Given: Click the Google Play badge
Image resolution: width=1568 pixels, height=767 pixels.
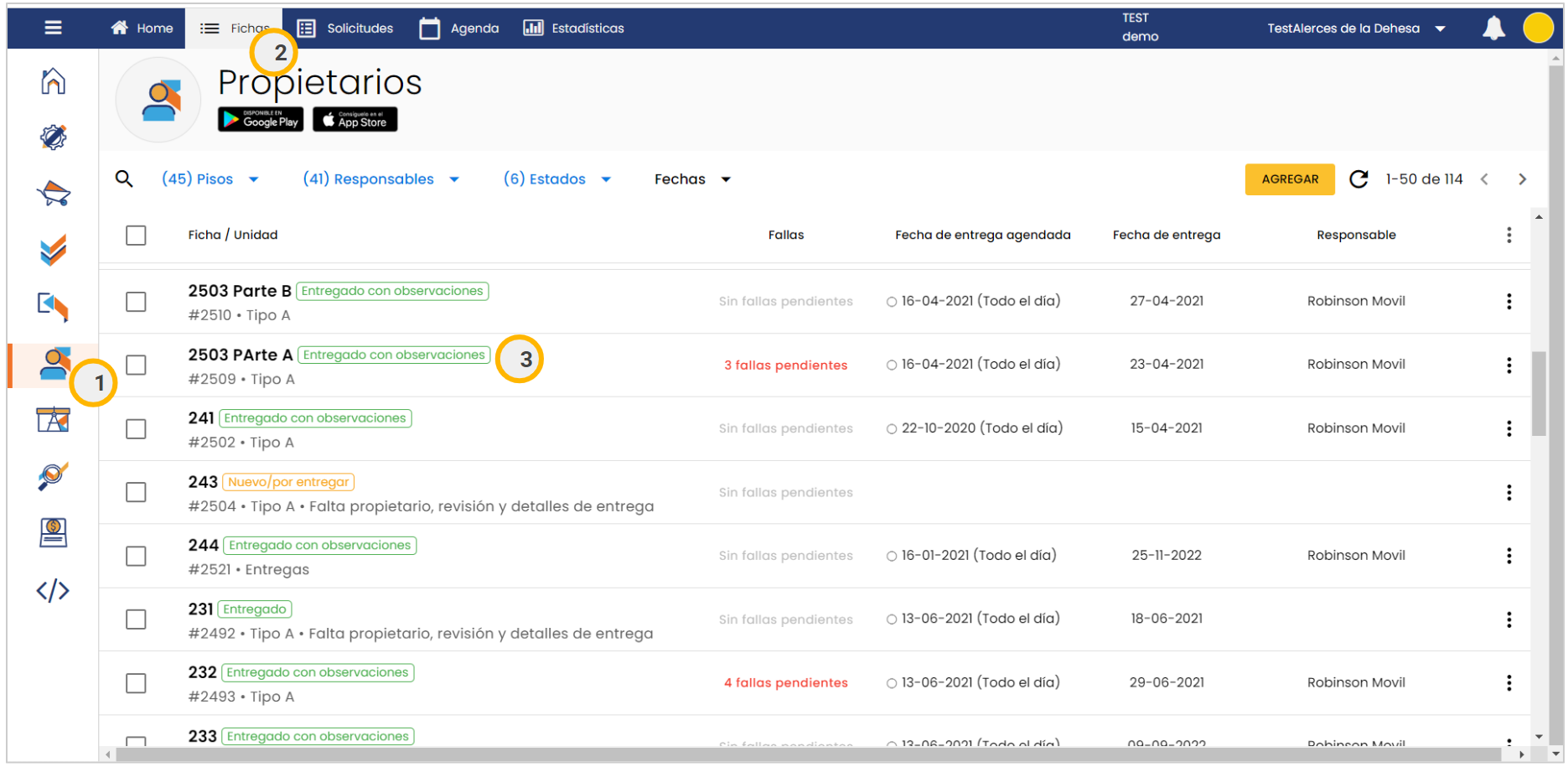Looking at the screenshot, I should click(x=261, y=119).
